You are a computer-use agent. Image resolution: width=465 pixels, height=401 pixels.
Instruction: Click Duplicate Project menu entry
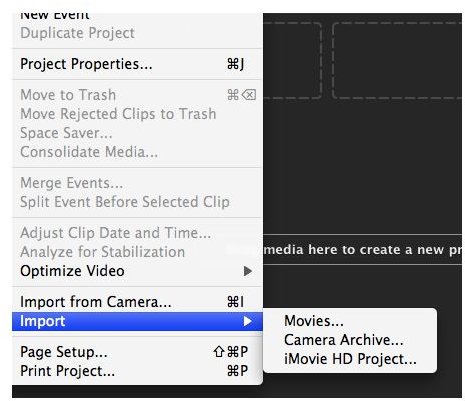point(137,33)
